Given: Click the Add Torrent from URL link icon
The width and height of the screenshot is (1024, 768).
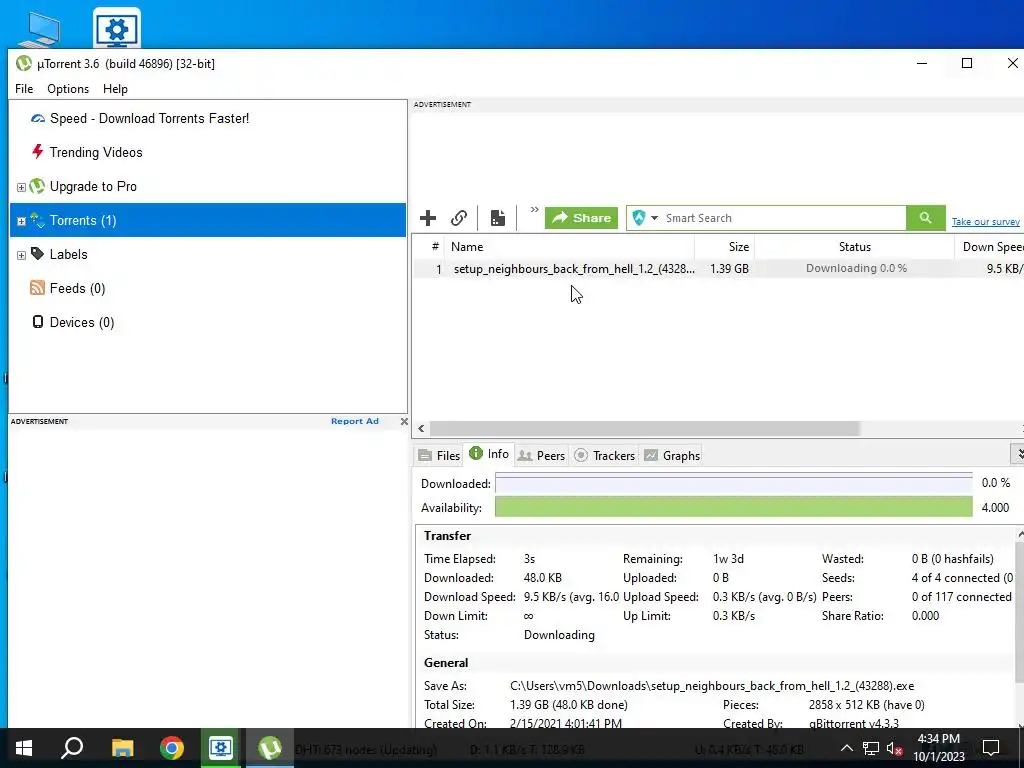Looking at the screenshot, I should tap(459, 218).
